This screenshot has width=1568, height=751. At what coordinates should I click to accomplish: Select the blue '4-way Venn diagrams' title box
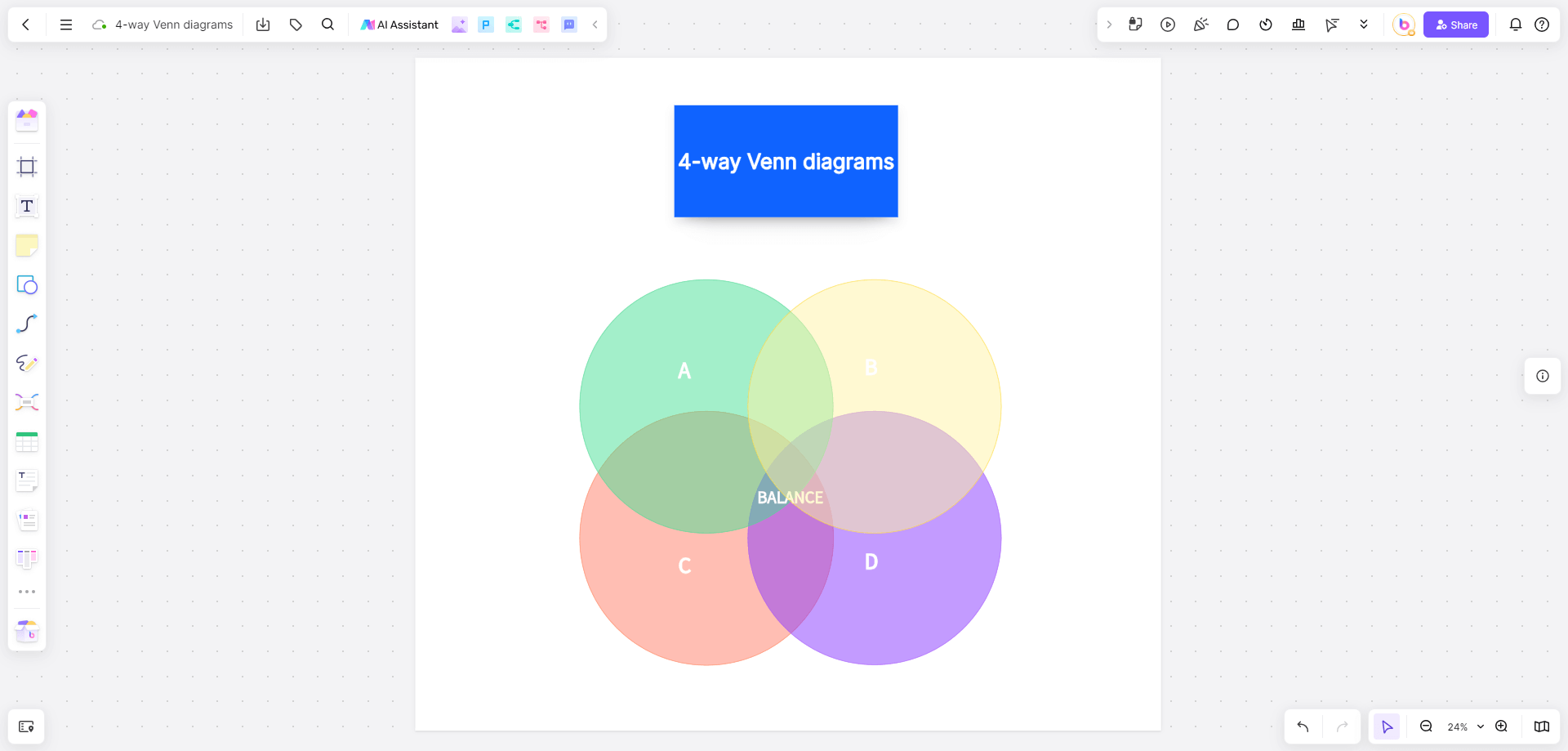(786, 161)
